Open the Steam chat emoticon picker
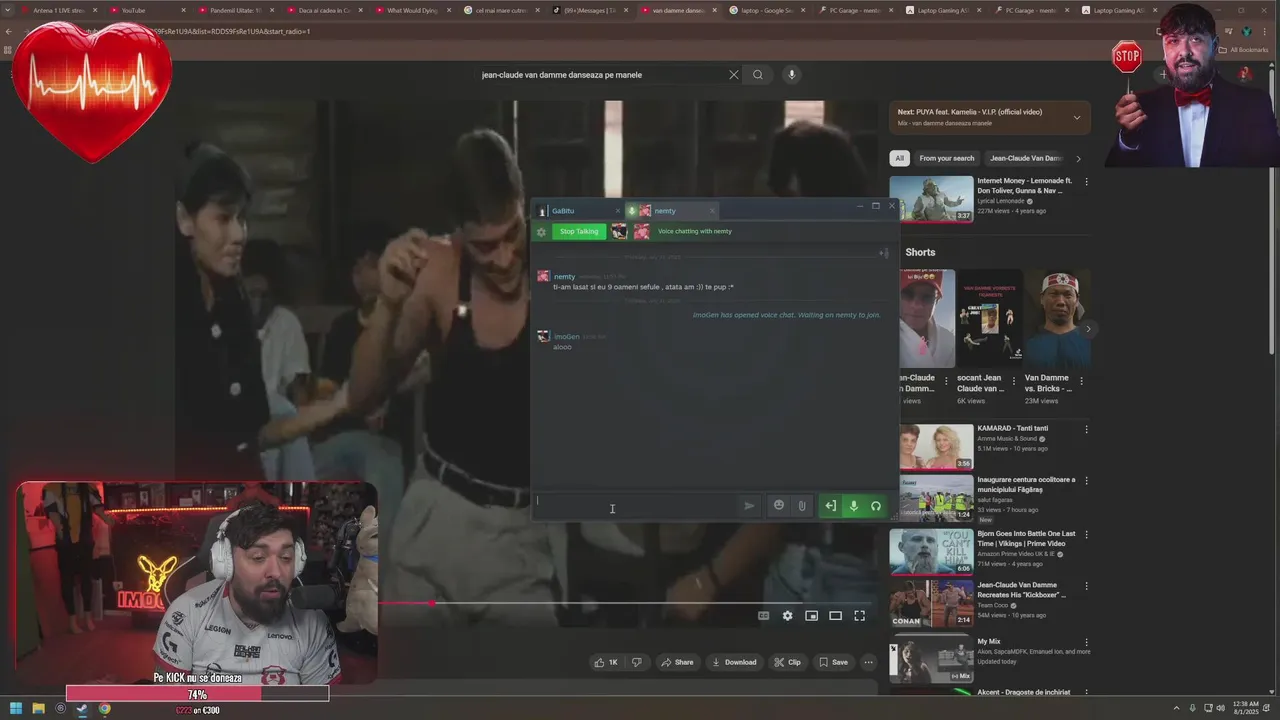 pyautogui.click(x=779, y=506)
